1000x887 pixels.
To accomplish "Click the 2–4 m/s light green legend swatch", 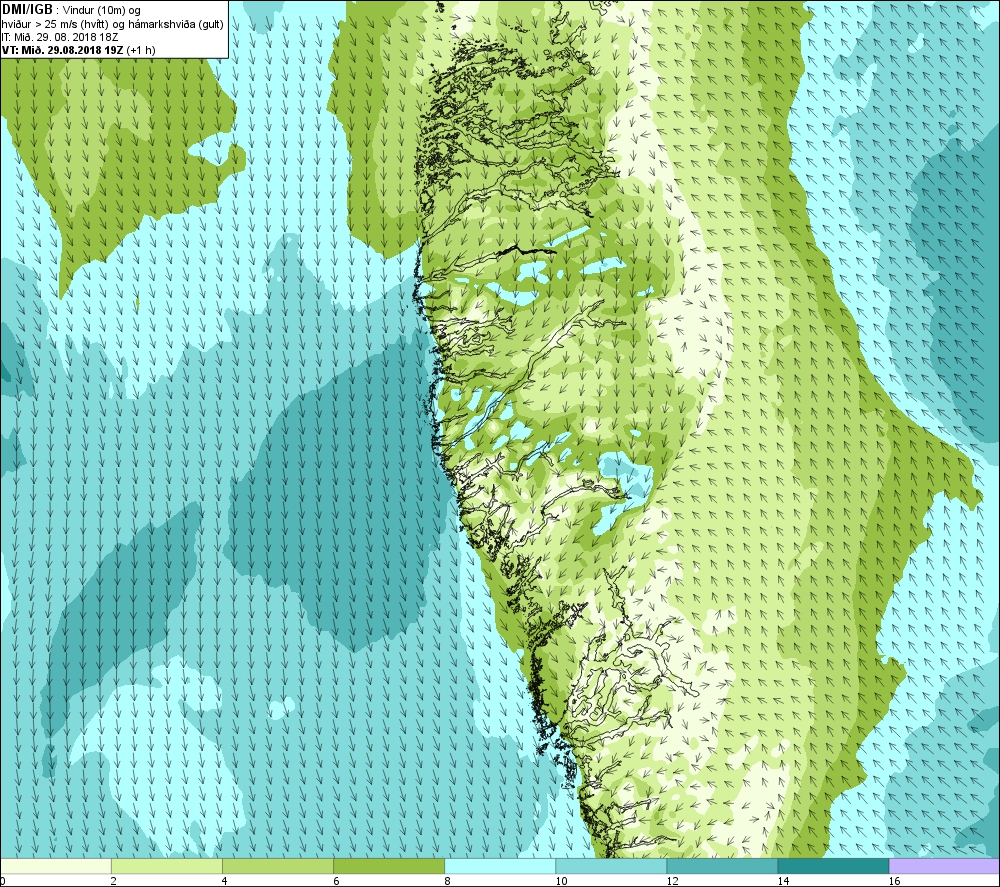I will 166,866.
